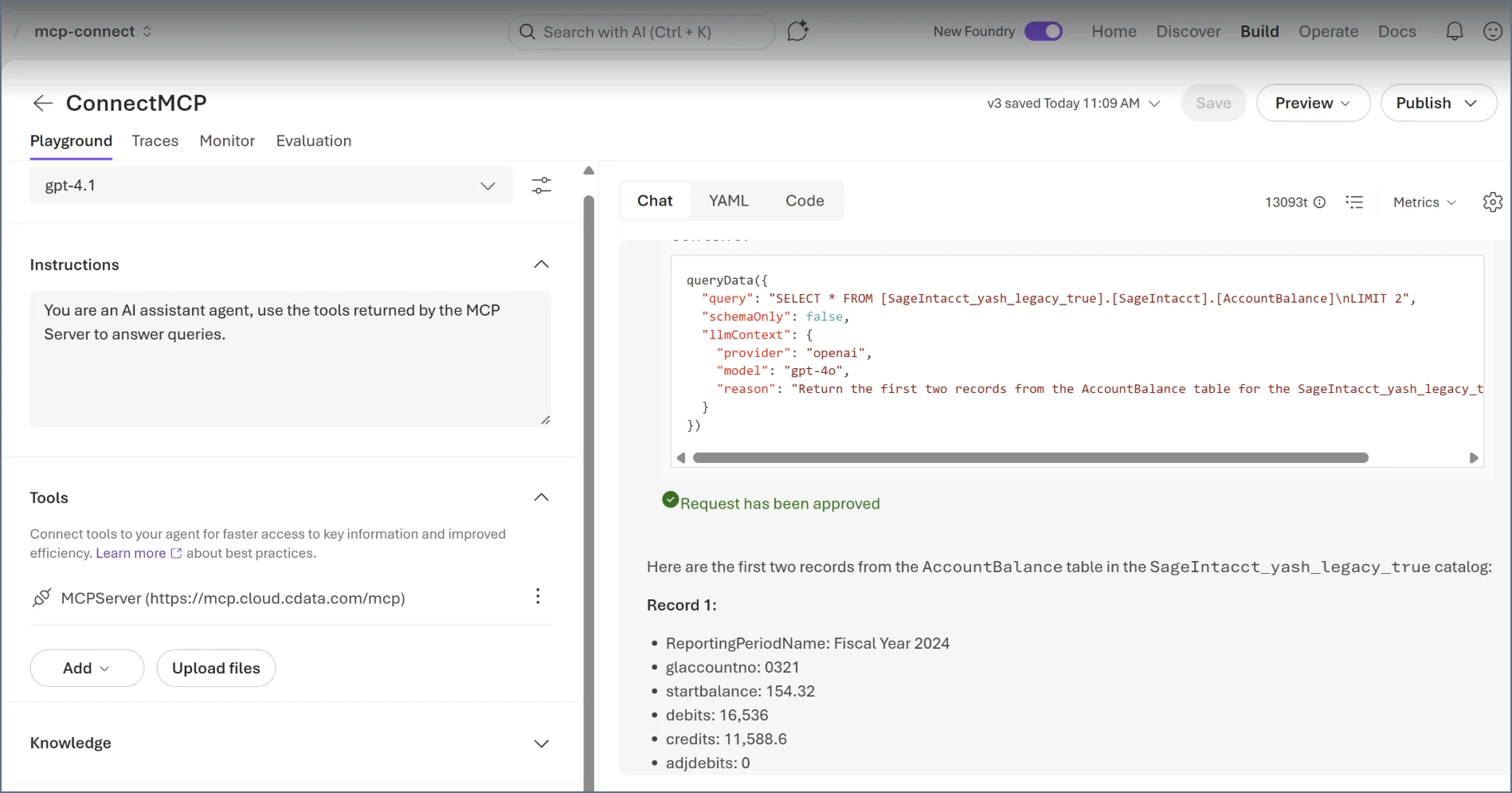Viewport: 1512px width, 793px height.
Task: Click the back arrow beside ConnectMCP
Action: coord(42,103)
